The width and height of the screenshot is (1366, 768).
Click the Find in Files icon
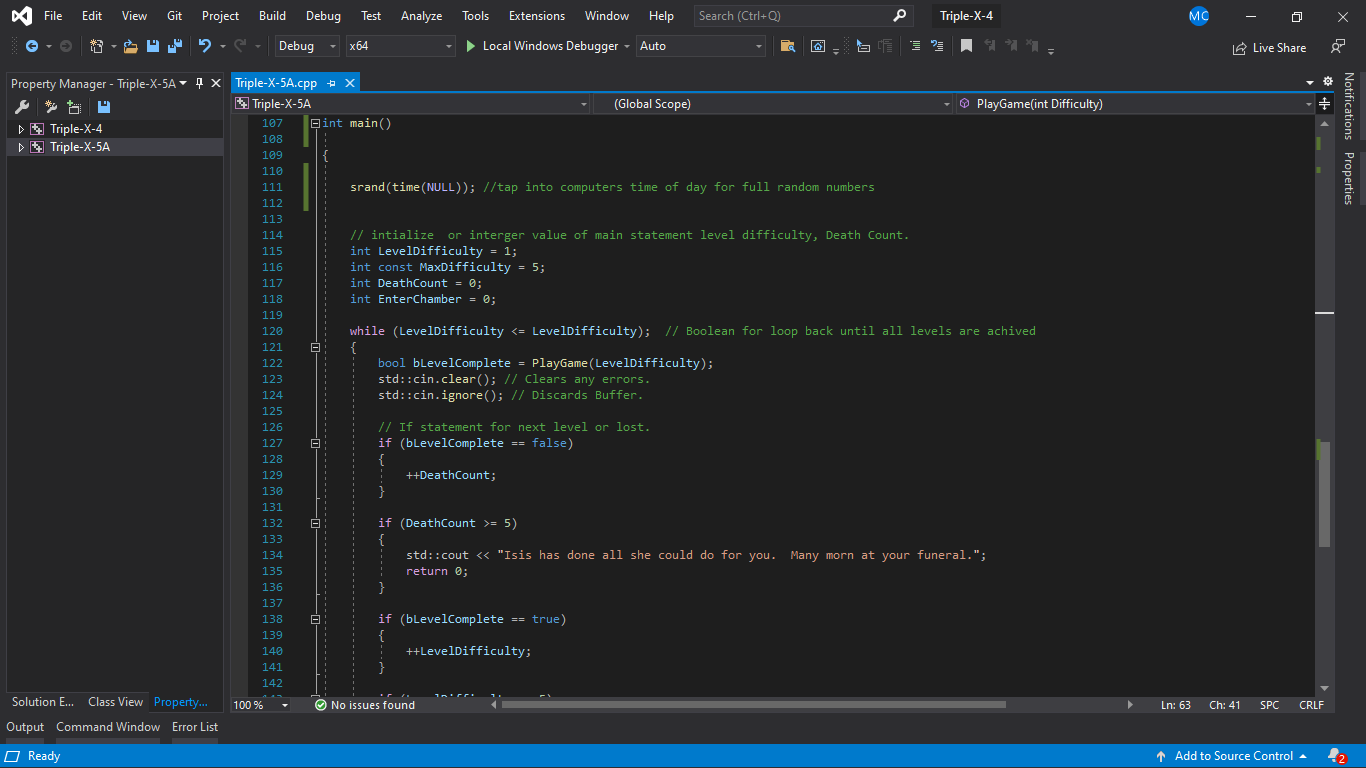(x=788, y=46)
